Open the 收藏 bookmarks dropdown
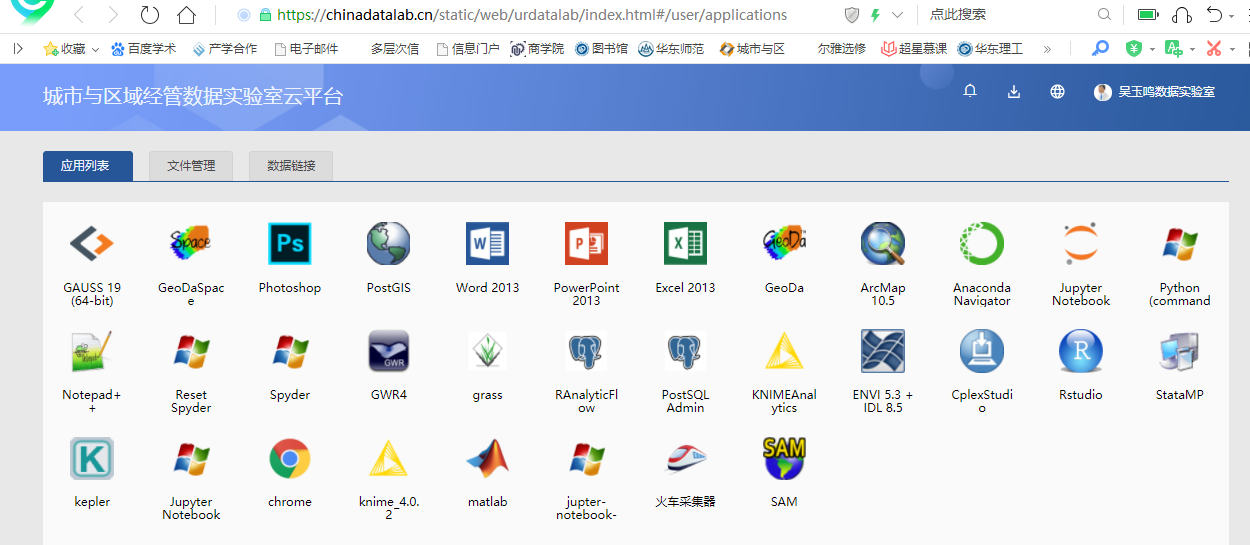Screen dimensions: 1250x545 [x=71, y=48]
